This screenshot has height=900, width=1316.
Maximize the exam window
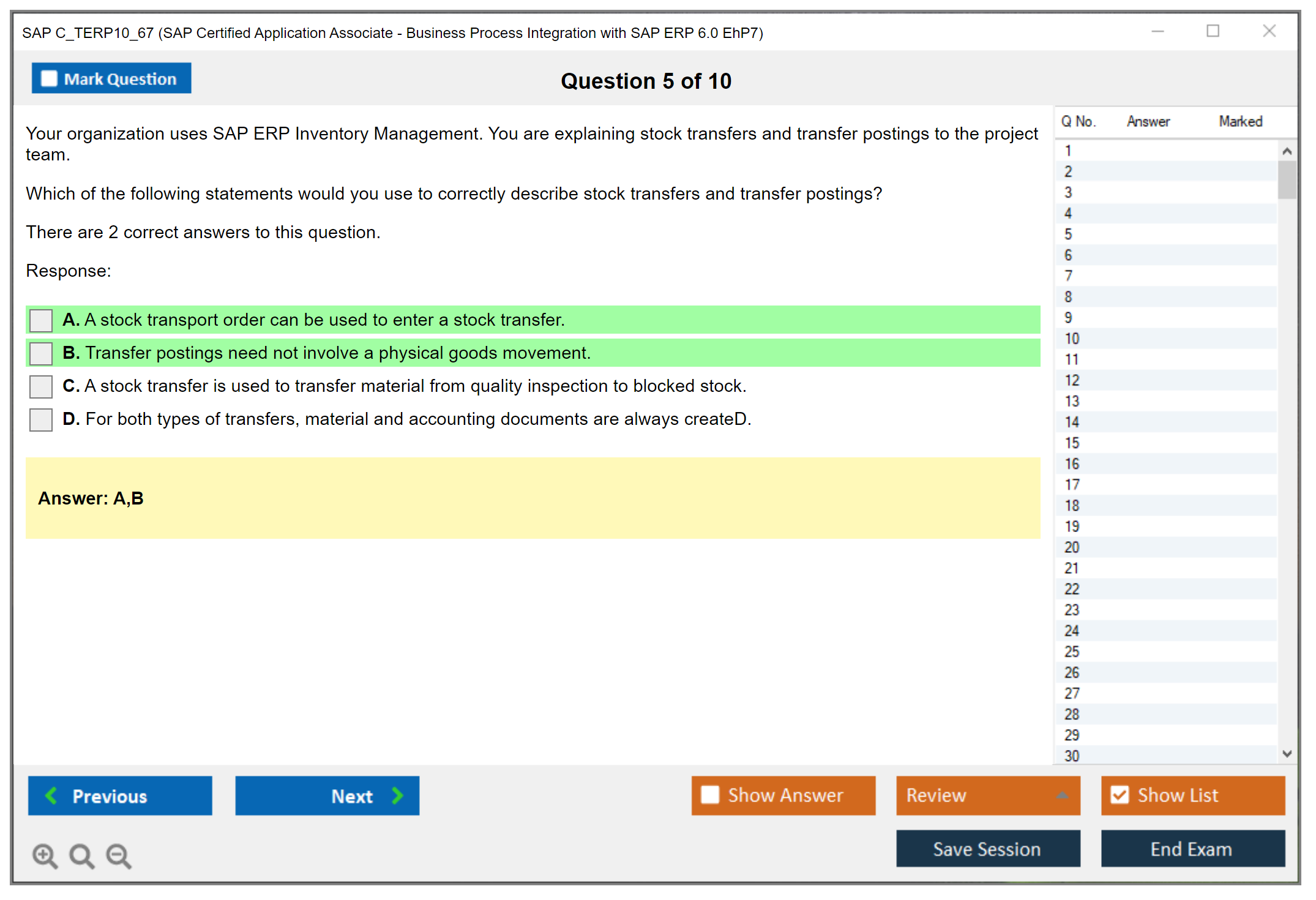click(1213, 31)
